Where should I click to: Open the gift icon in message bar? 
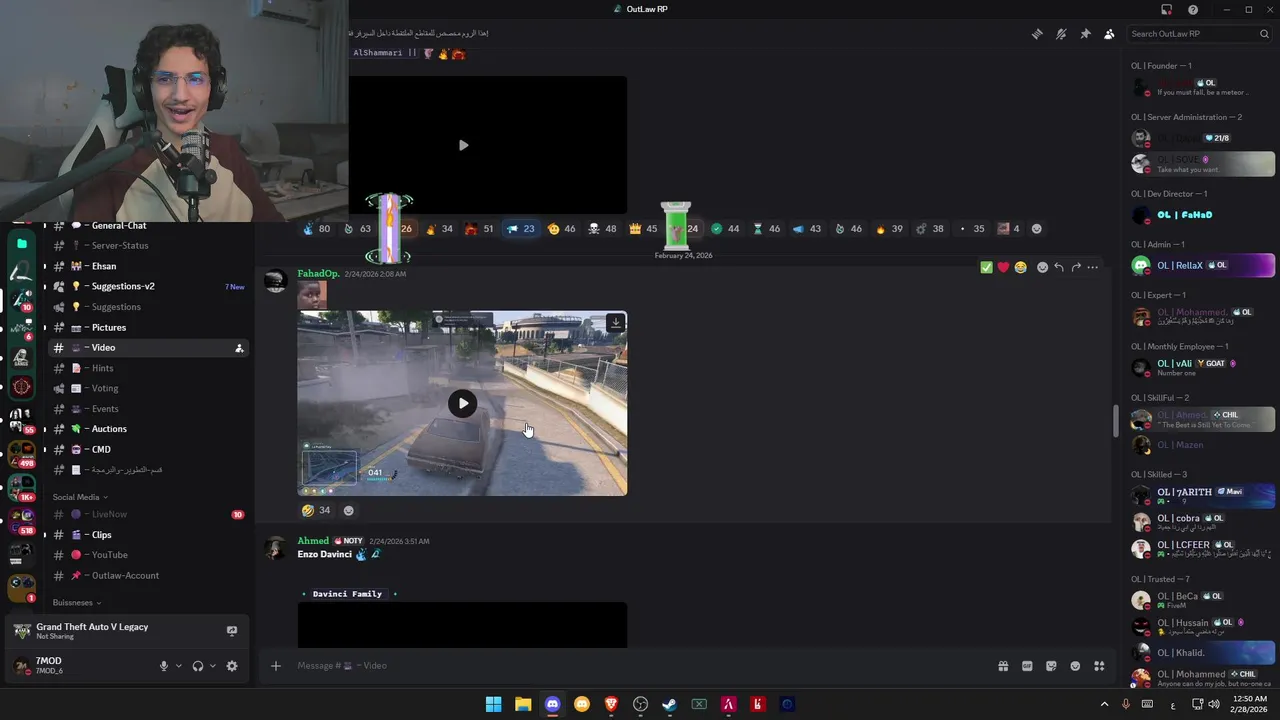[x=1003, y=666]
